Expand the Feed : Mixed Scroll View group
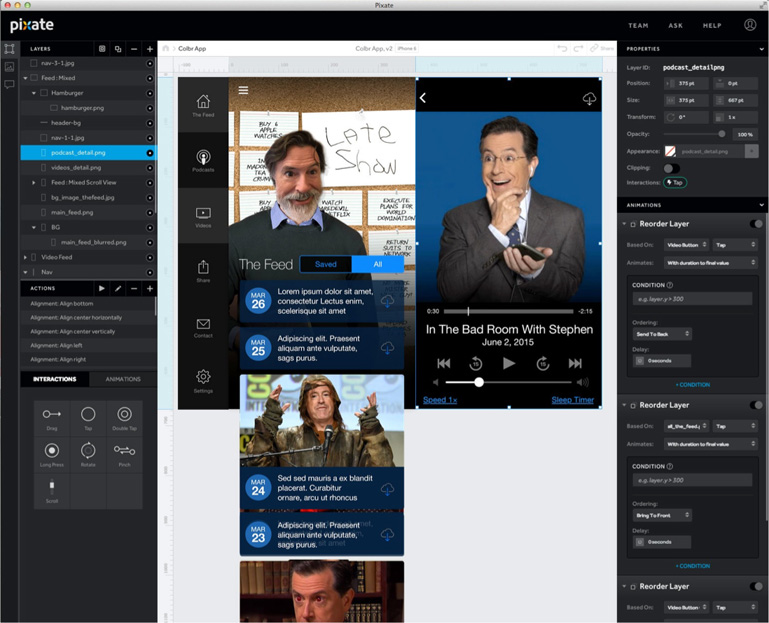The image size is (769, 623). point(34,182)
